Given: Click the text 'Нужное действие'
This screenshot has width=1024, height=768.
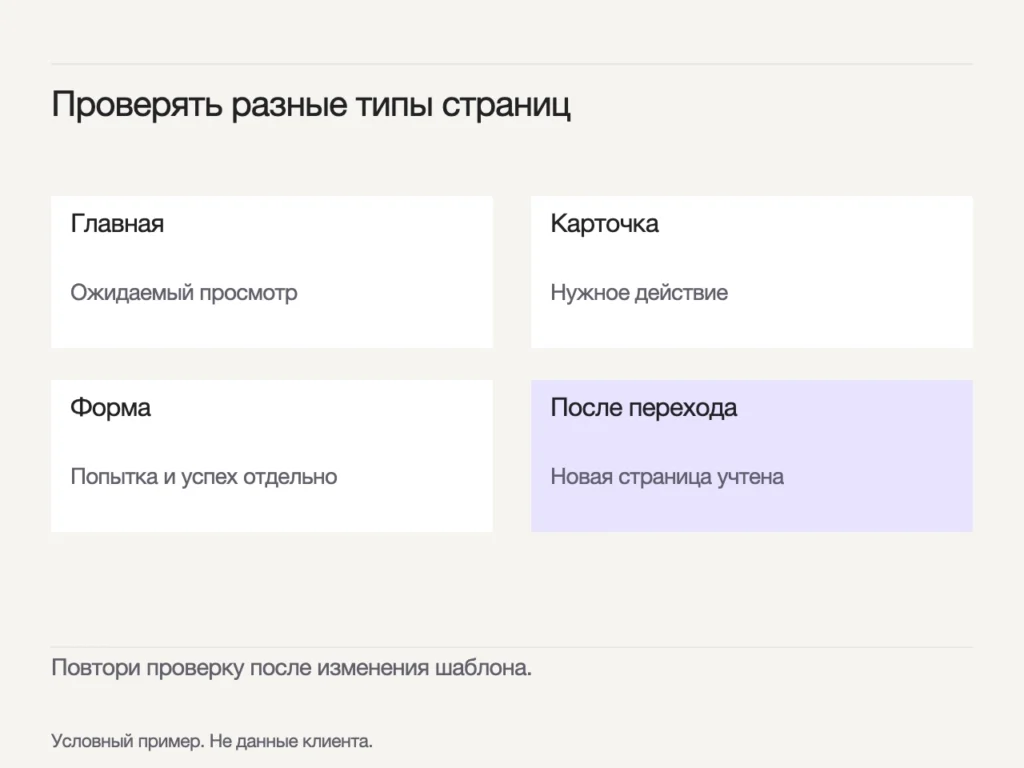Looking at the screenshot, I should click(x=639, y=293).
